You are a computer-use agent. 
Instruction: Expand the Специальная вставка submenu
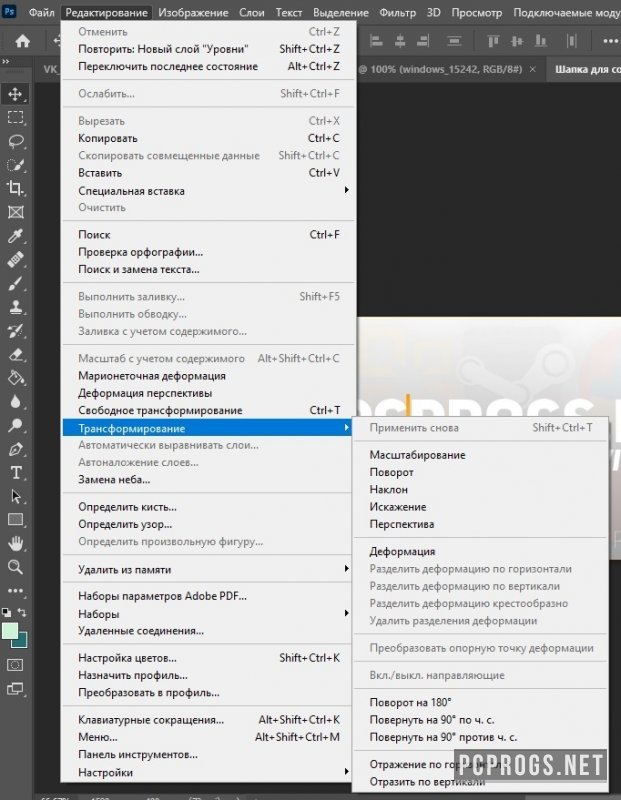click(x=208, y=190)
